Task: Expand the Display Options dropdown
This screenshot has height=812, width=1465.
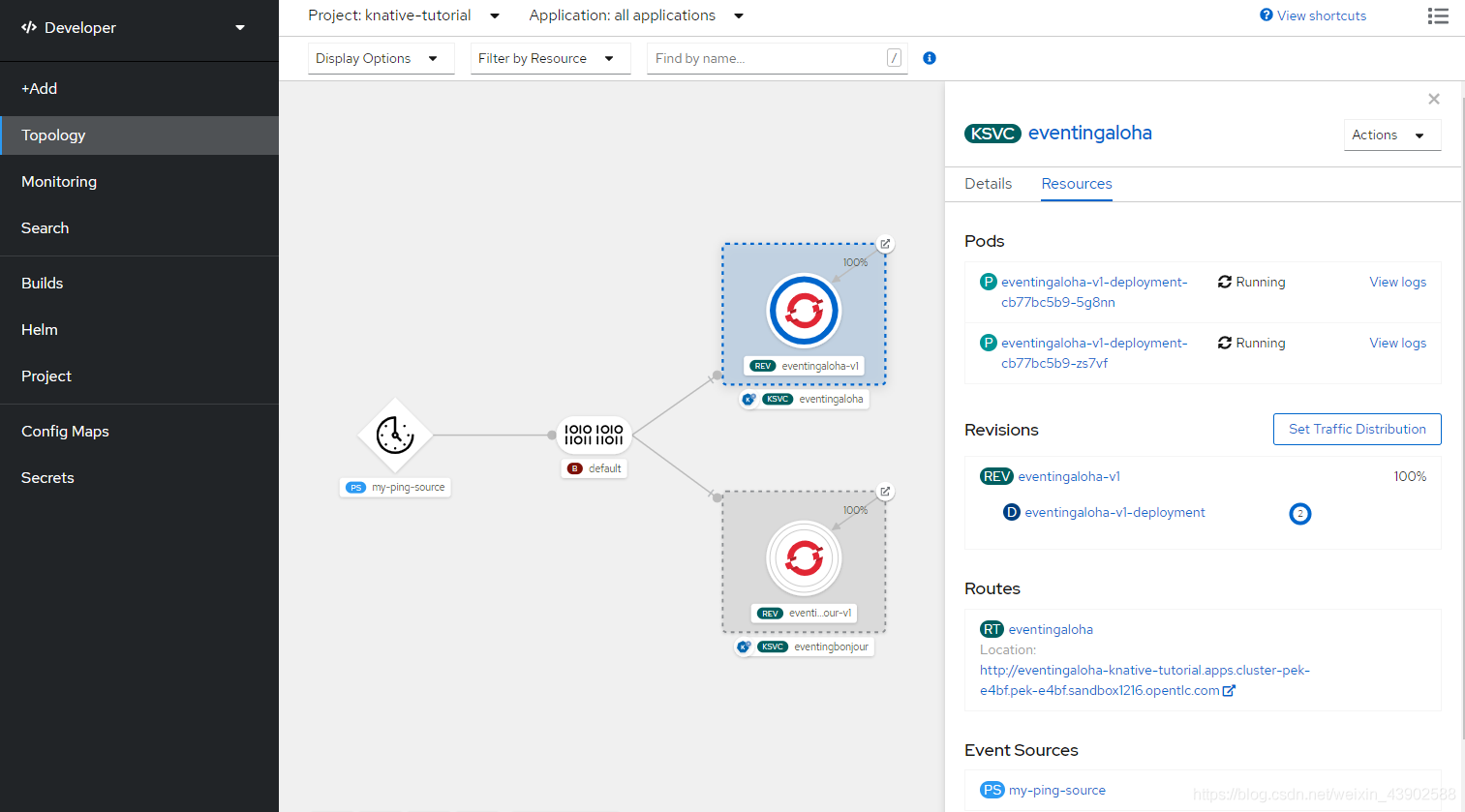Action: tap(382, 58)
